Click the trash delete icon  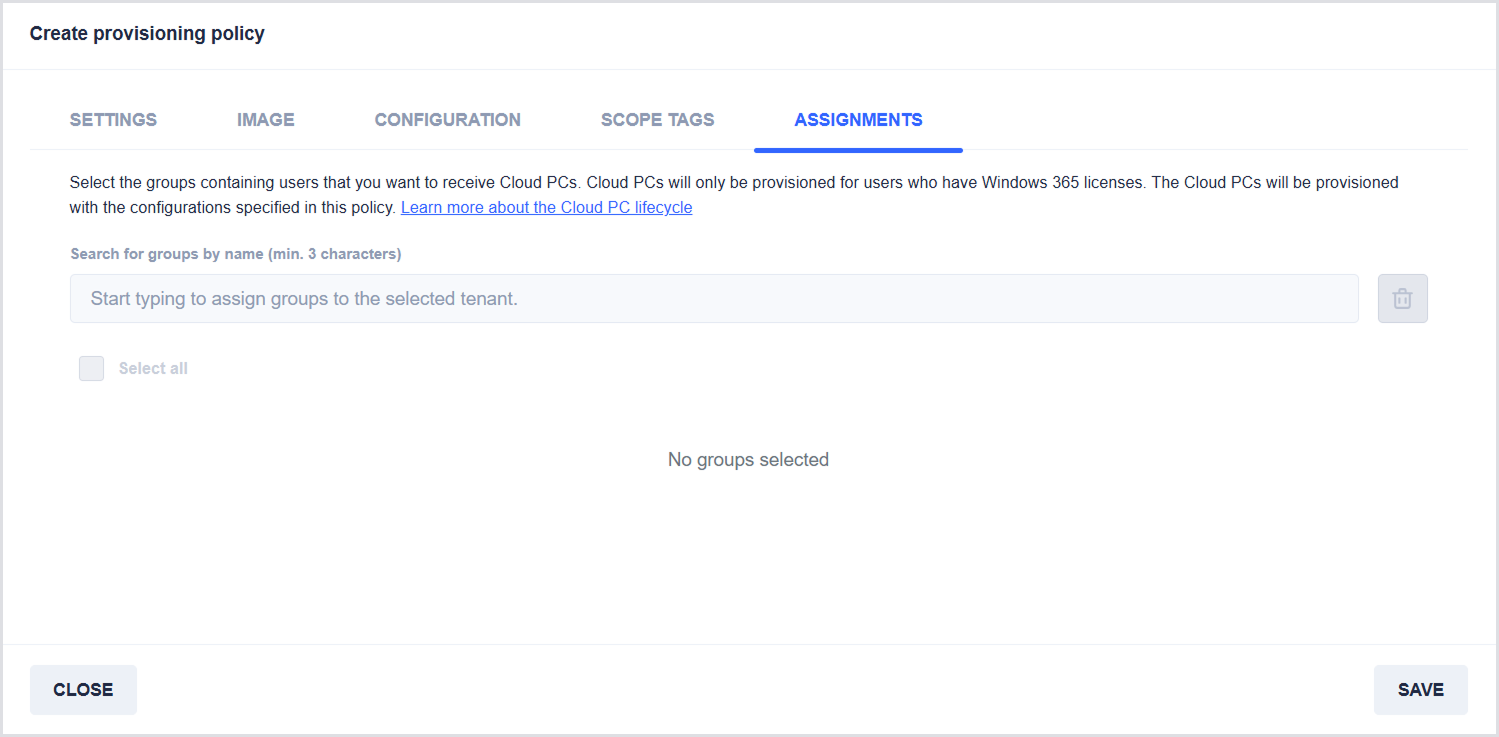[x=1402, y=299]
